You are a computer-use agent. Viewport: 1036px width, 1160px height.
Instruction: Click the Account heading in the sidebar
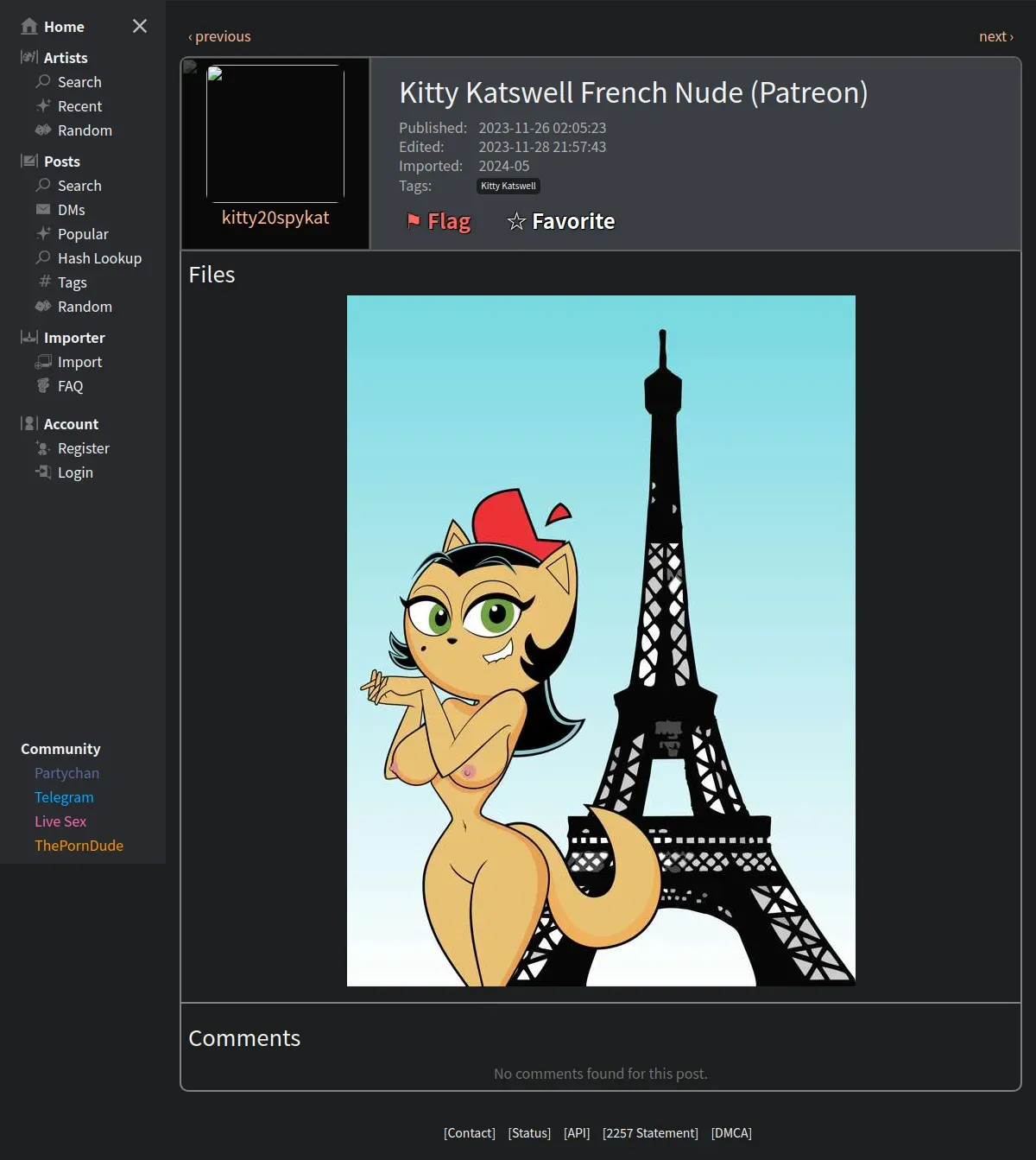71,424
